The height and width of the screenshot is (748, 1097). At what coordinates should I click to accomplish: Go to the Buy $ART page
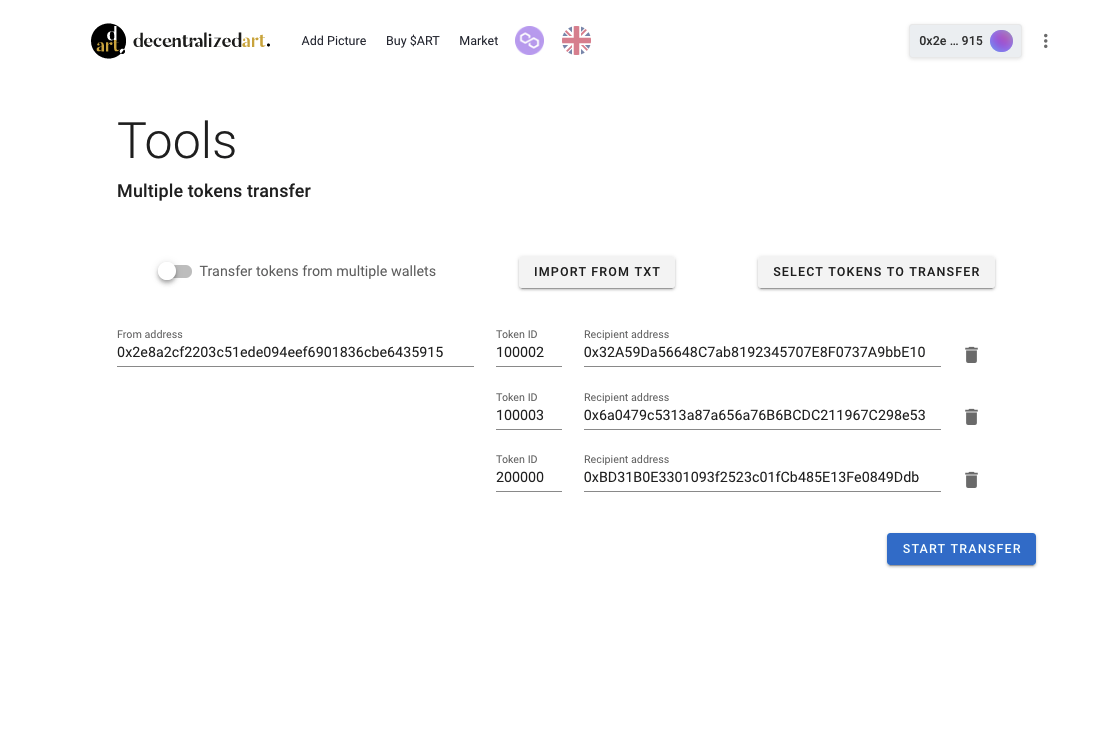coord(412,41)
